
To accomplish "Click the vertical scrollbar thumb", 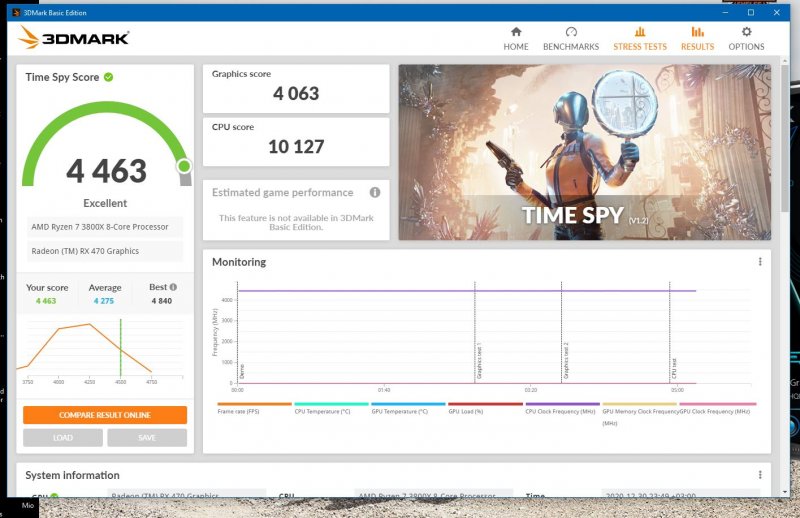I will pos(785,138).
